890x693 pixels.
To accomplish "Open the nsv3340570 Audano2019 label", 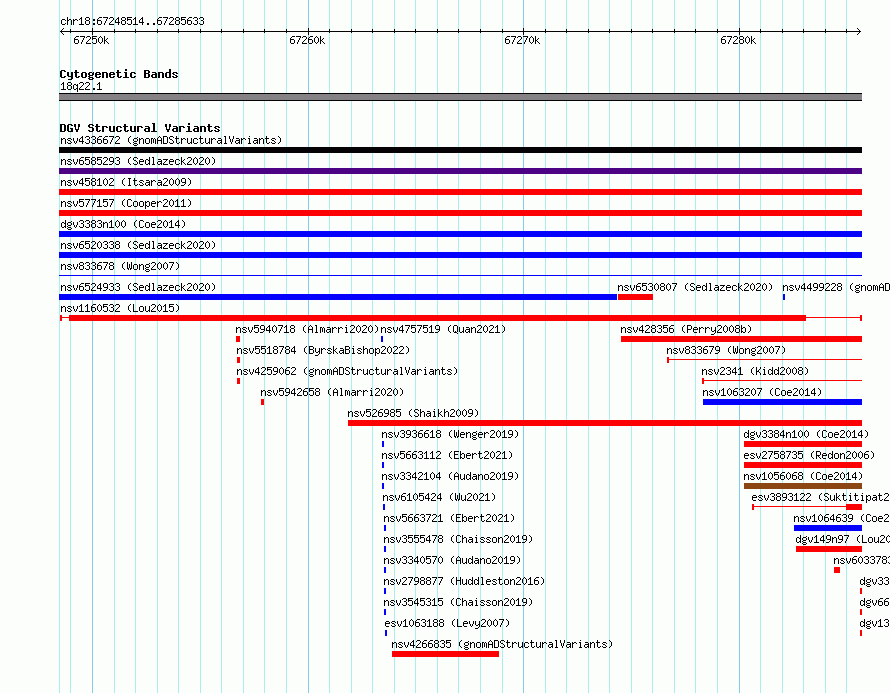I will [x=452, y=560].
